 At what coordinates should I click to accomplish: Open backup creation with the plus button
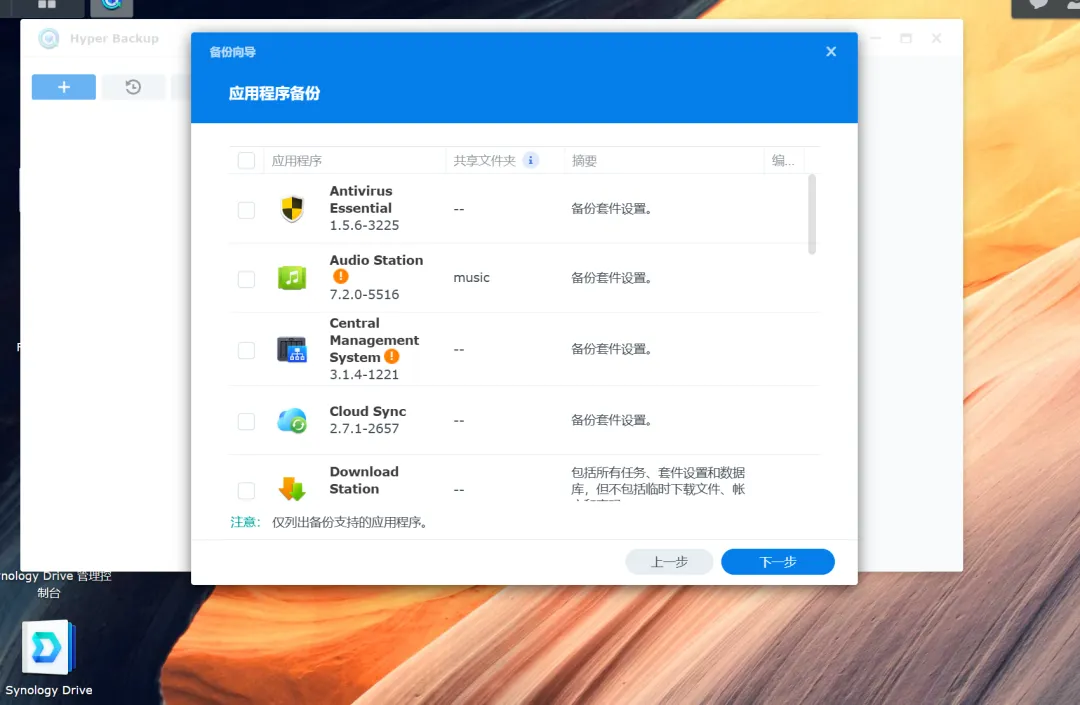[63, 87]
